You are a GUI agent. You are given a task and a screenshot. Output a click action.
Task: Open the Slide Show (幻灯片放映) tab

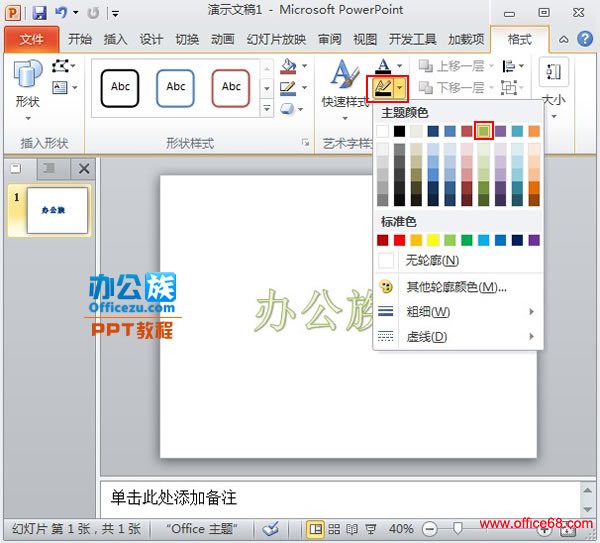click(276, 39)
